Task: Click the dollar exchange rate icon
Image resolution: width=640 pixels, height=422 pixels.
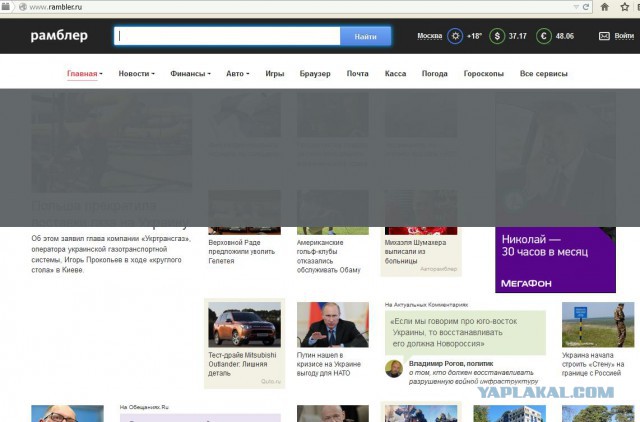Action: pos(497,36)
